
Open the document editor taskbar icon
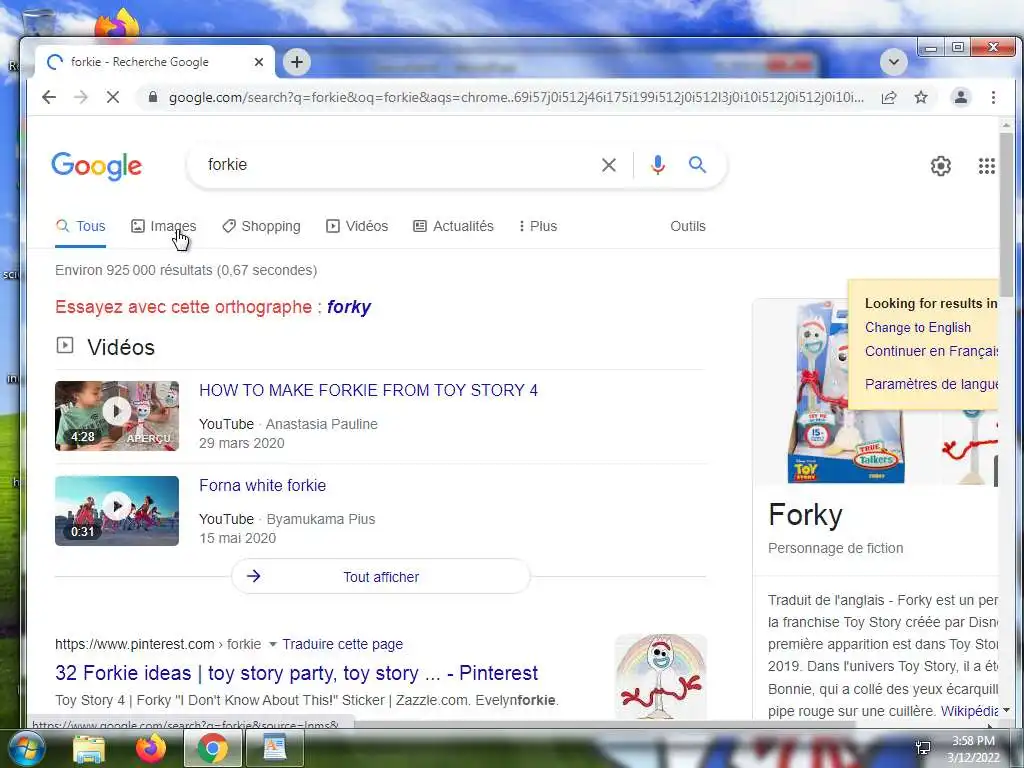tap(275, 749)
